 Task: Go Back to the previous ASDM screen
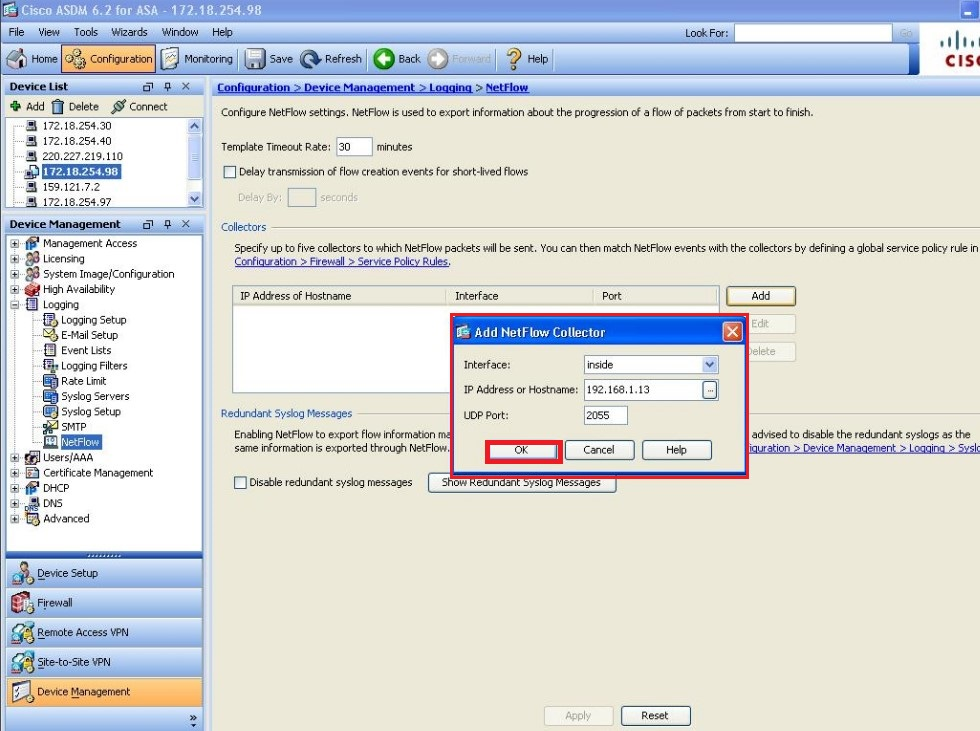click(x=396, y=58)
